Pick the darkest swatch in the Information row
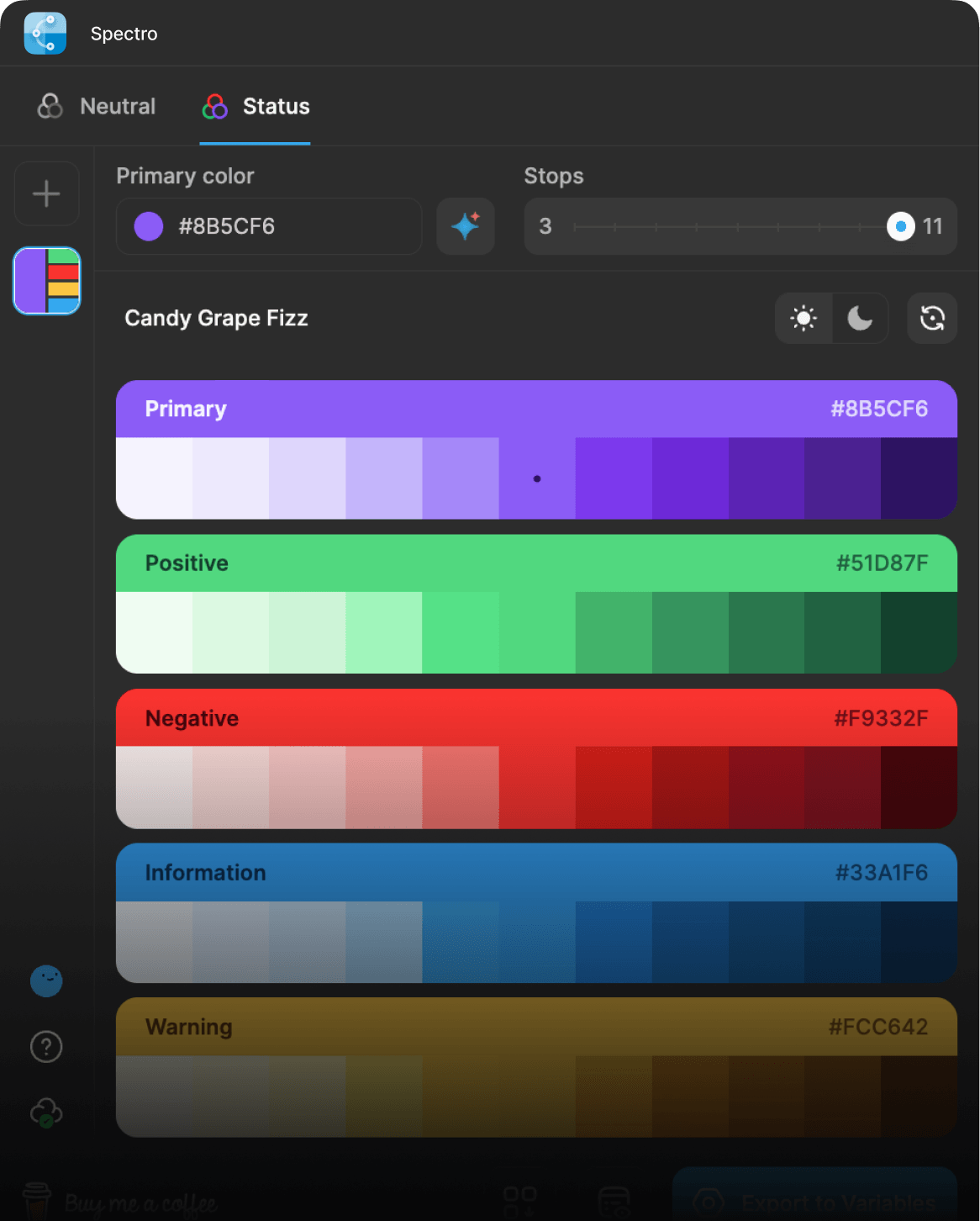980x1221 pixels. (919, 942)
